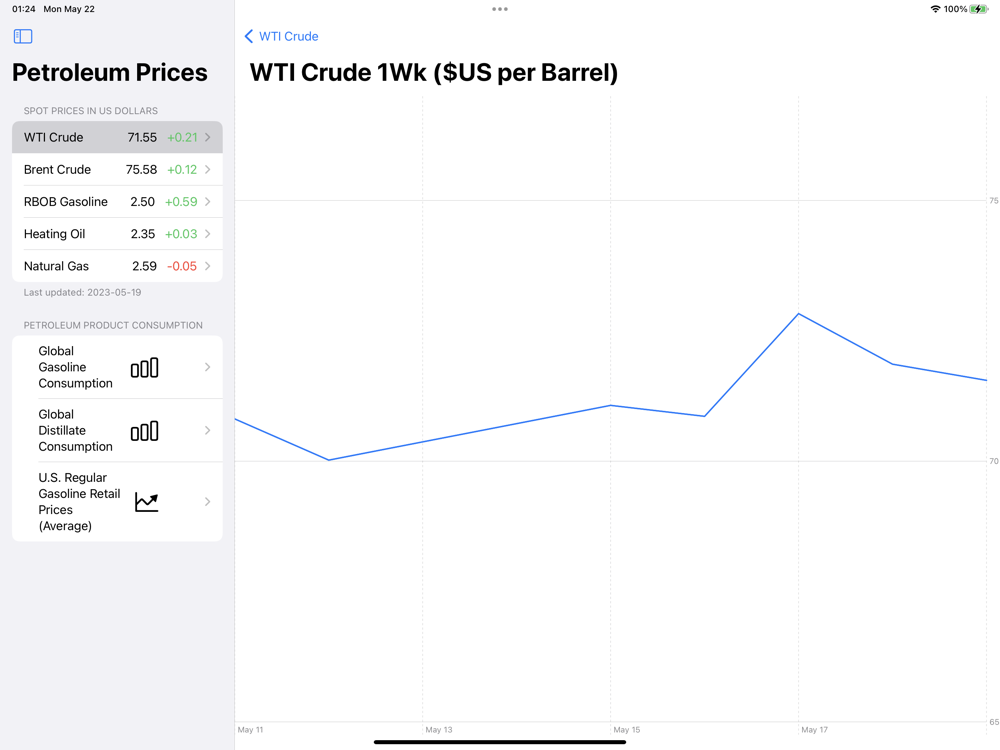1000x750 pixels.
Task: Click the Global Gasoline Consumption bar chart icon
Action: 145,367
